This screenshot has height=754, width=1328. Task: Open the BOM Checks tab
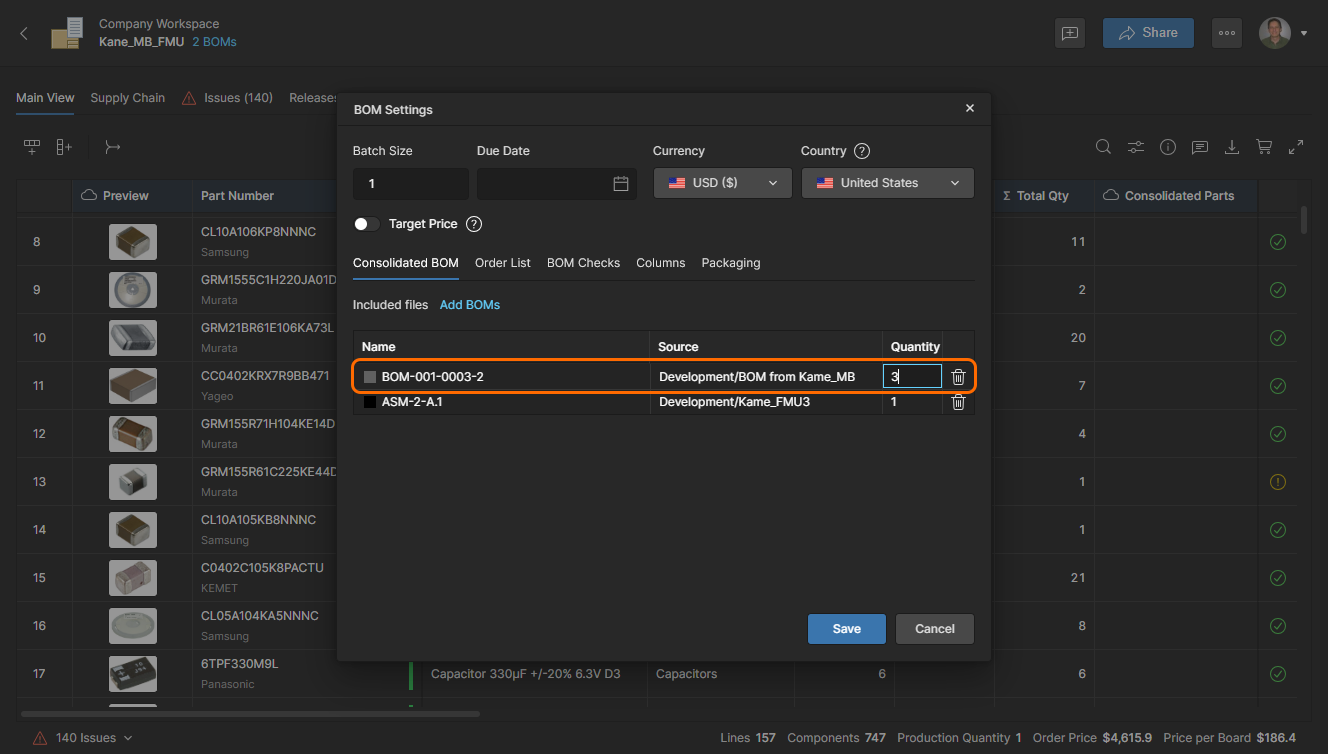[583, 263]
